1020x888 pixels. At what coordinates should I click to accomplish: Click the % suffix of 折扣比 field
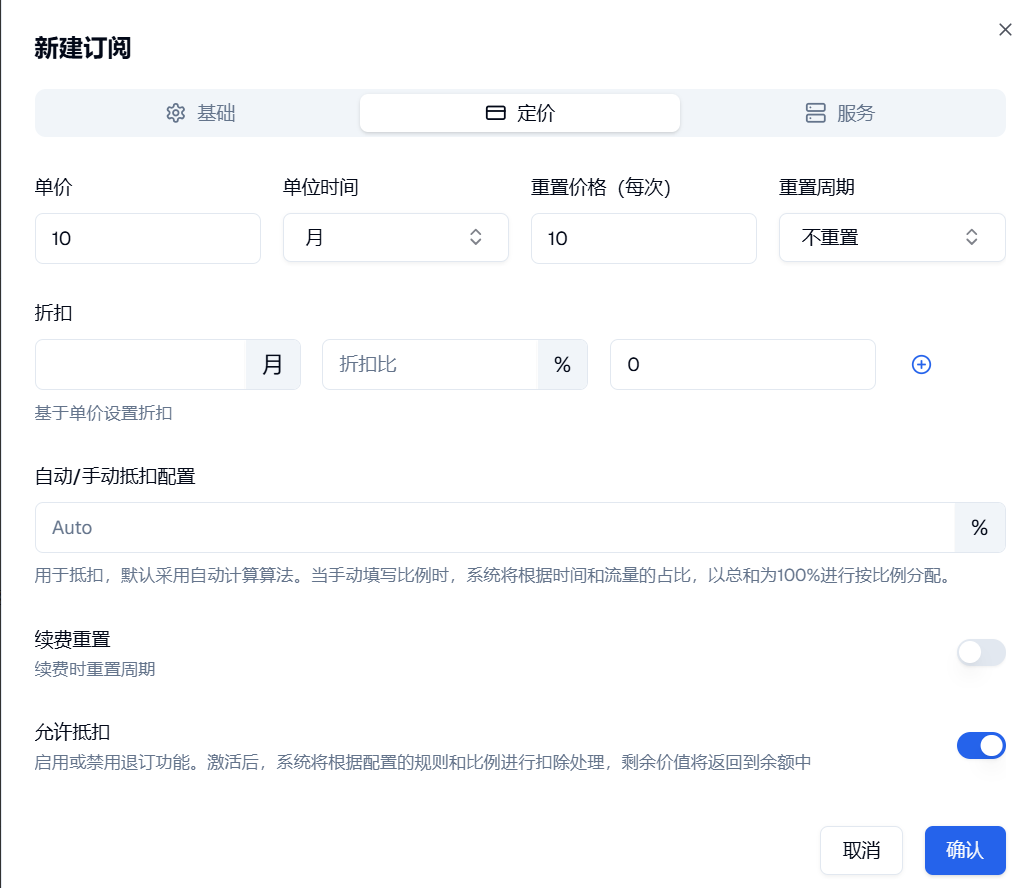click(x=563, y=364)
